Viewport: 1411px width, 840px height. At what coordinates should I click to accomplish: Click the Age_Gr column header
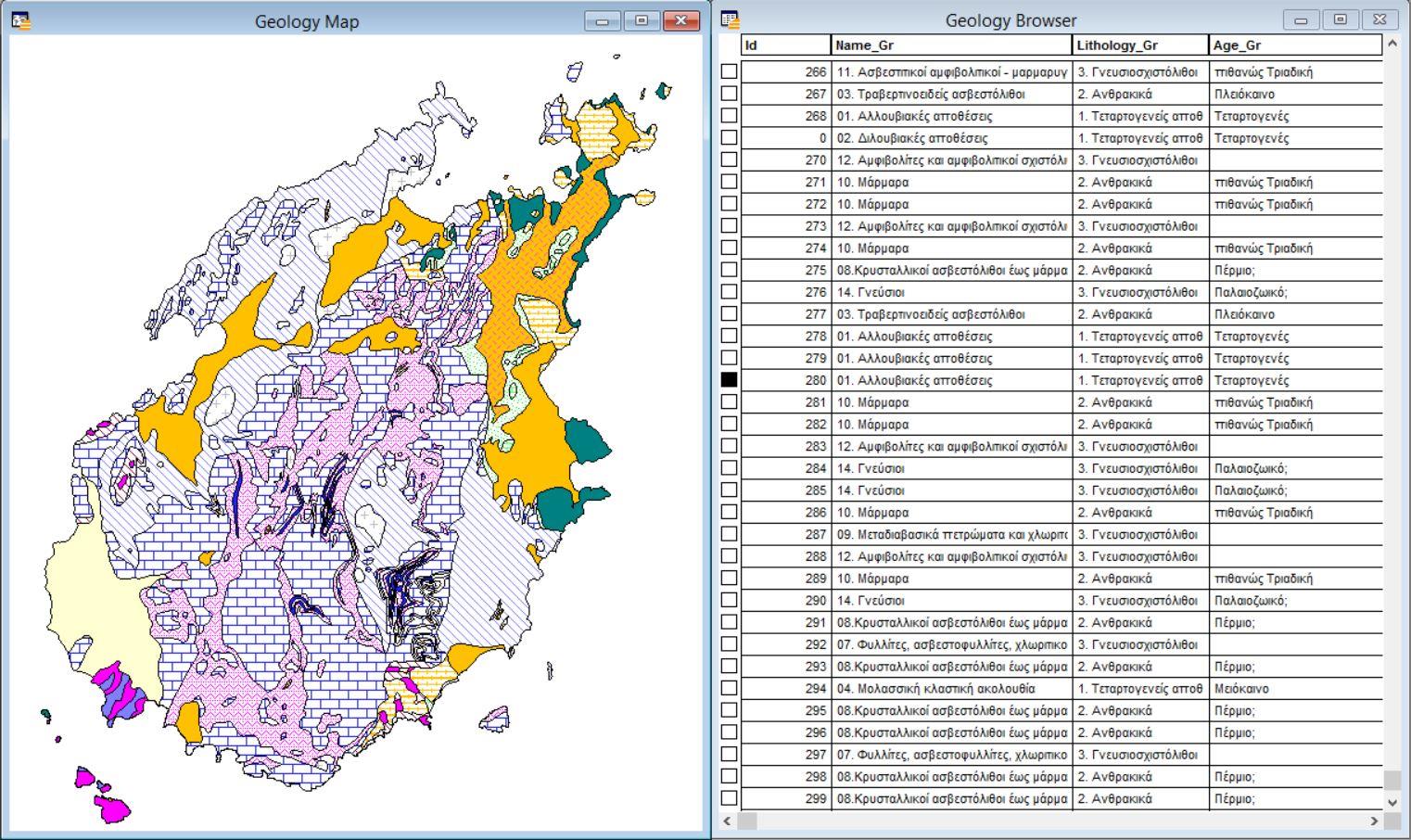(1296, 45)
